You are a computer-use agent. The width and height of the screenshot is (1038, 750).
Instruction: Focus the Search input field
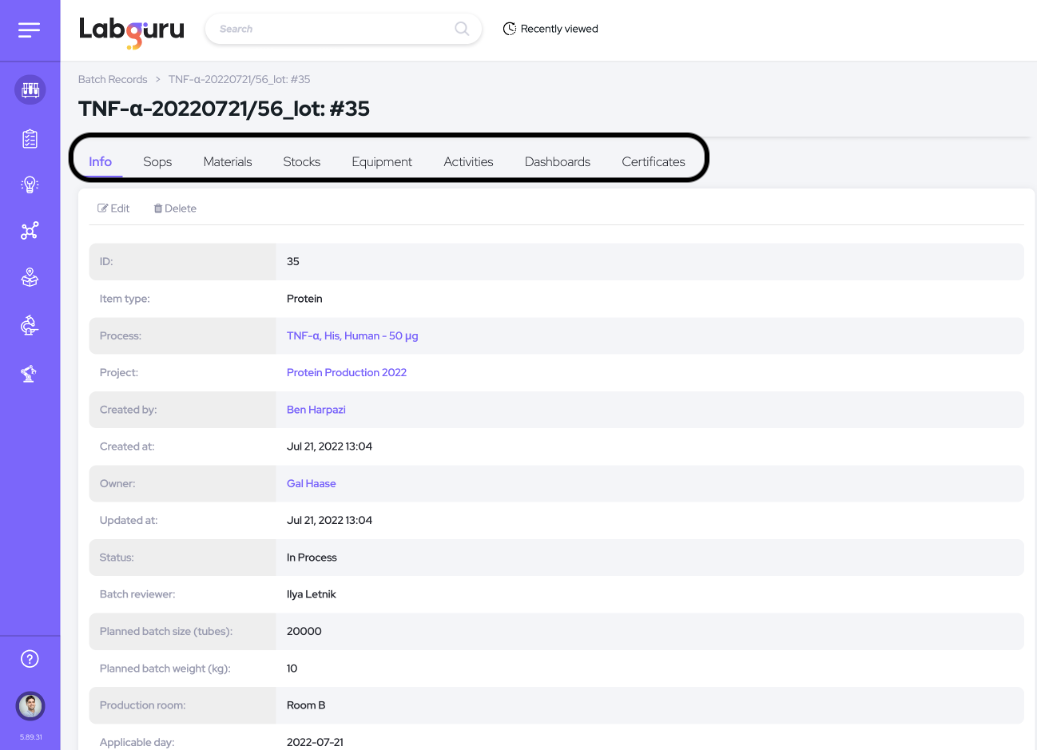click(x=330, y=29)
